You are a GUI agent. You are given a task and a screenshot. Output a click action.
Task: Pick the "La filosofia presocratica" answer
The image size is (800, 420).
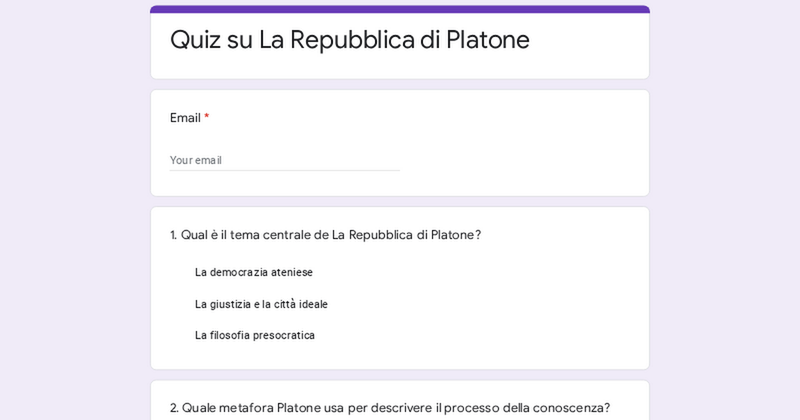click(x=254, y=335)
